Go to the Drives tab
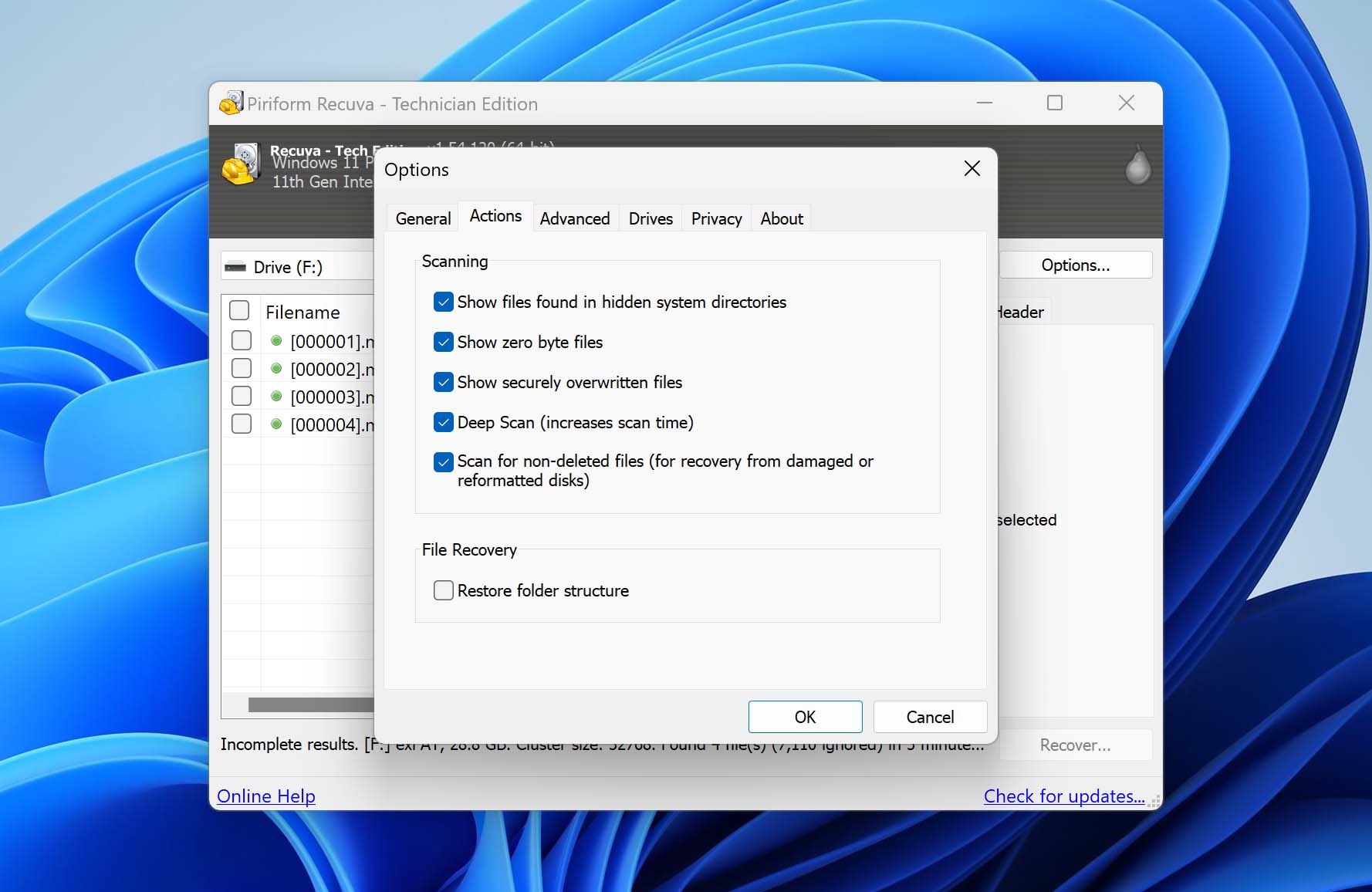 coord(651,218)
